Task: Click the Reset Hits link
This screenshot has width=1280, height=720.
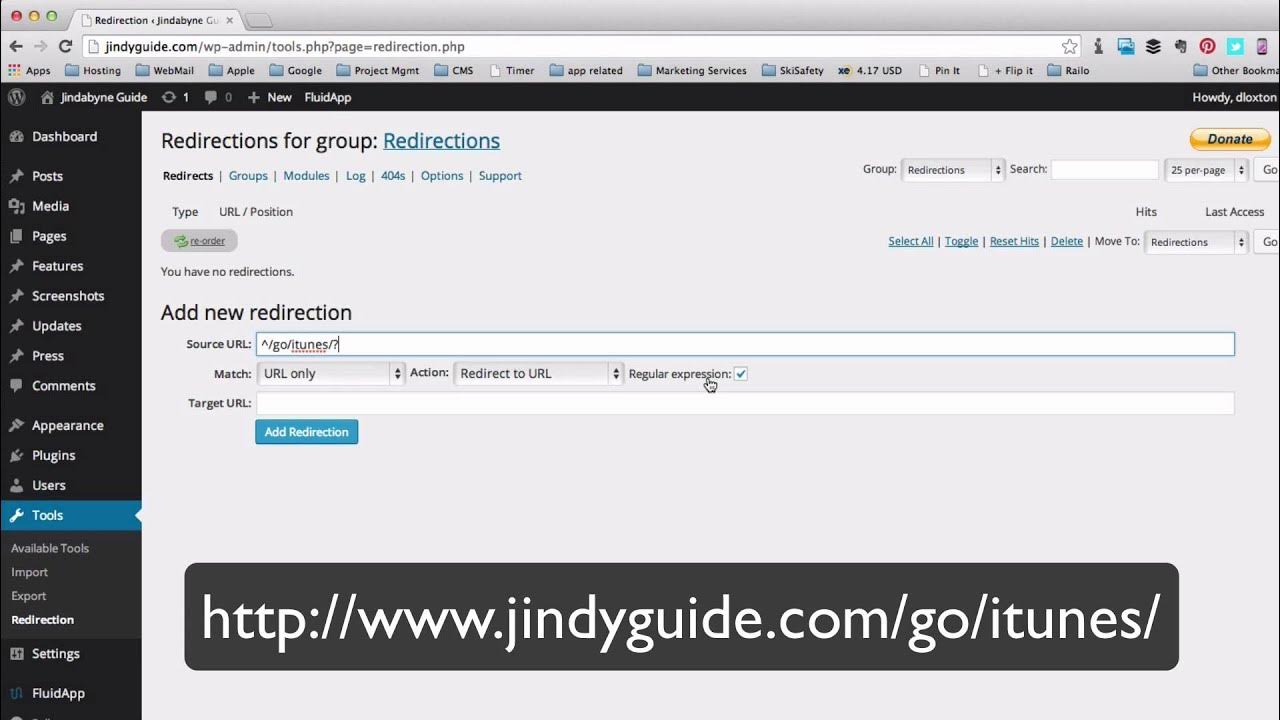Action: [x=1014, y=242]
